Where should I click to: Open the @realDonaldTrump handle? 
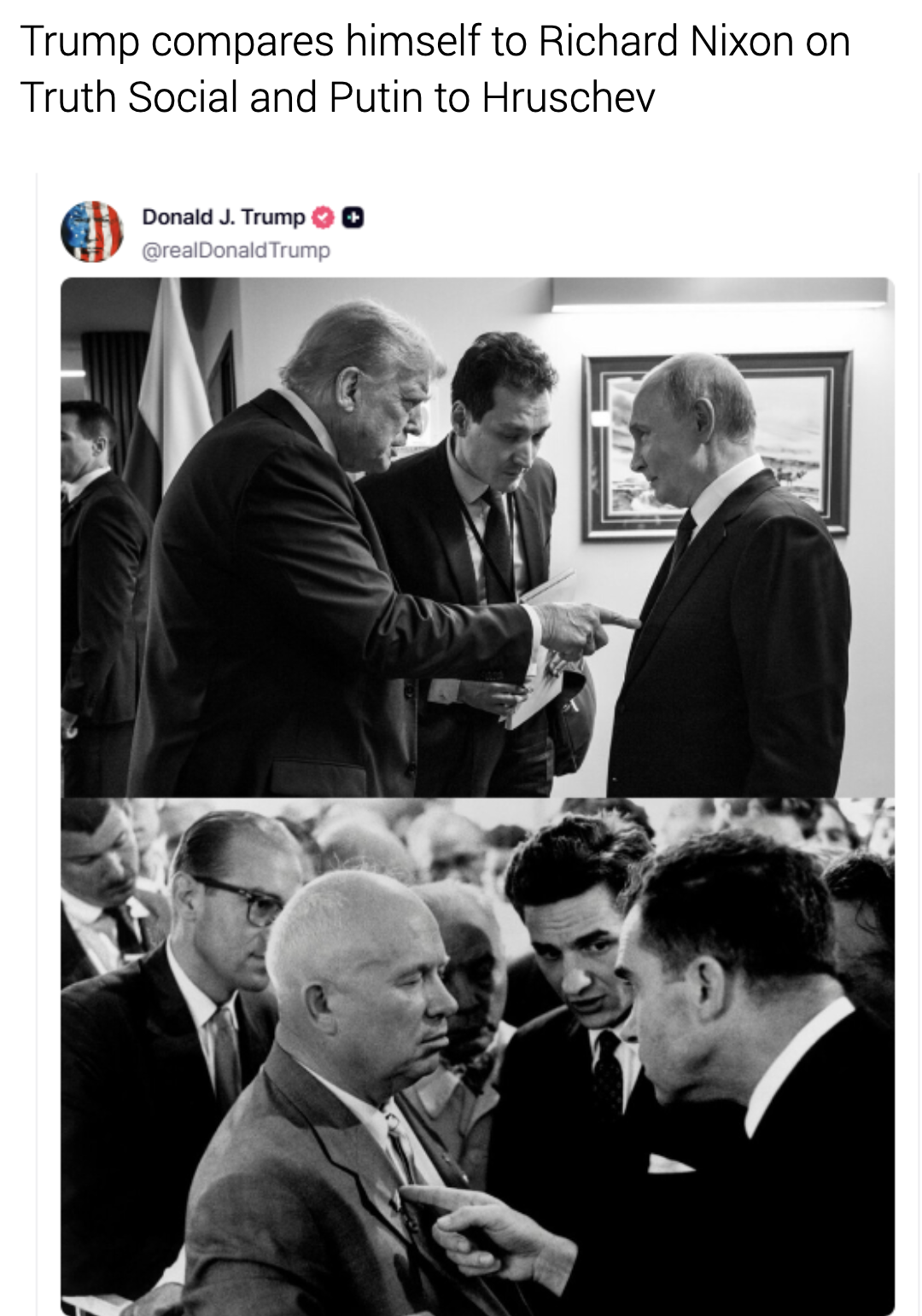235,251
